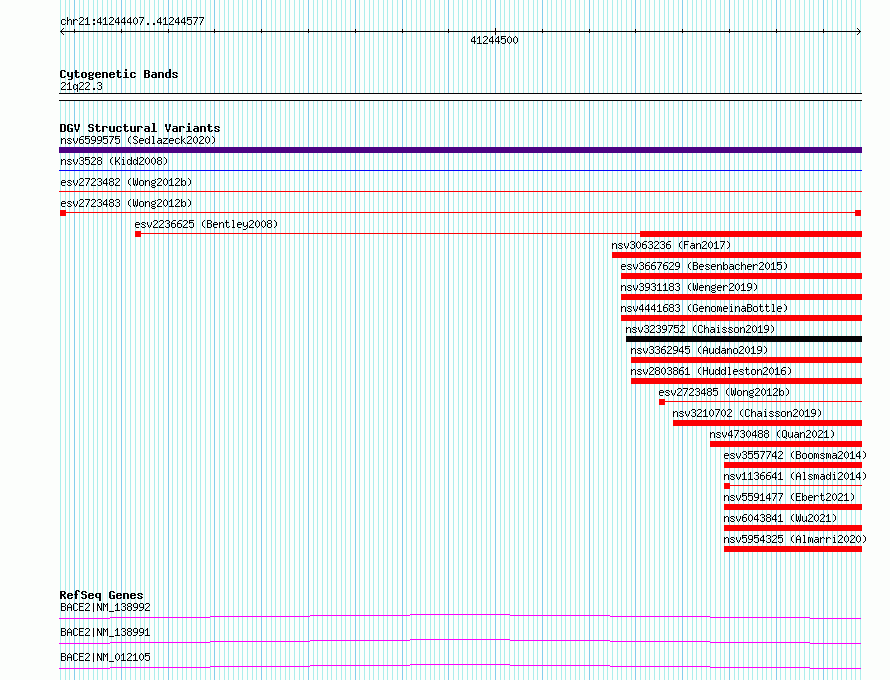Click the dark purple nsv6599575 variant bar
Viewport: 890px width, 680px height.
click(x=460, y=150)
